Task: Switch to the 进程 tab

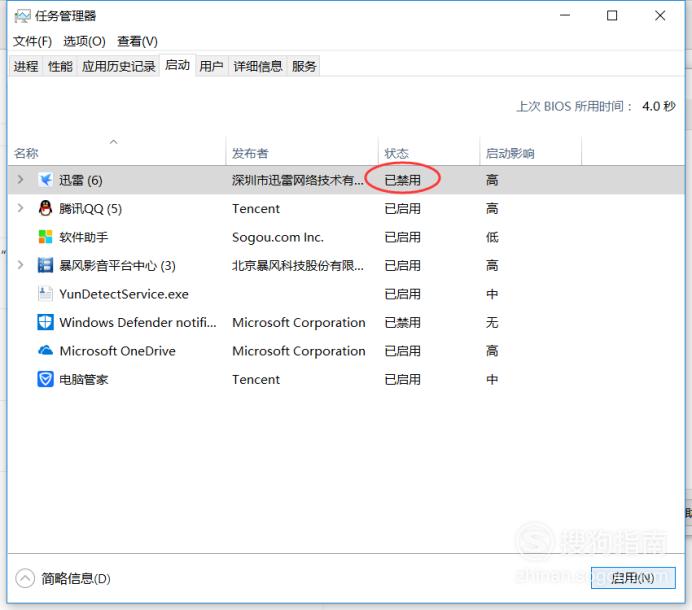Action: pos(26,66)
